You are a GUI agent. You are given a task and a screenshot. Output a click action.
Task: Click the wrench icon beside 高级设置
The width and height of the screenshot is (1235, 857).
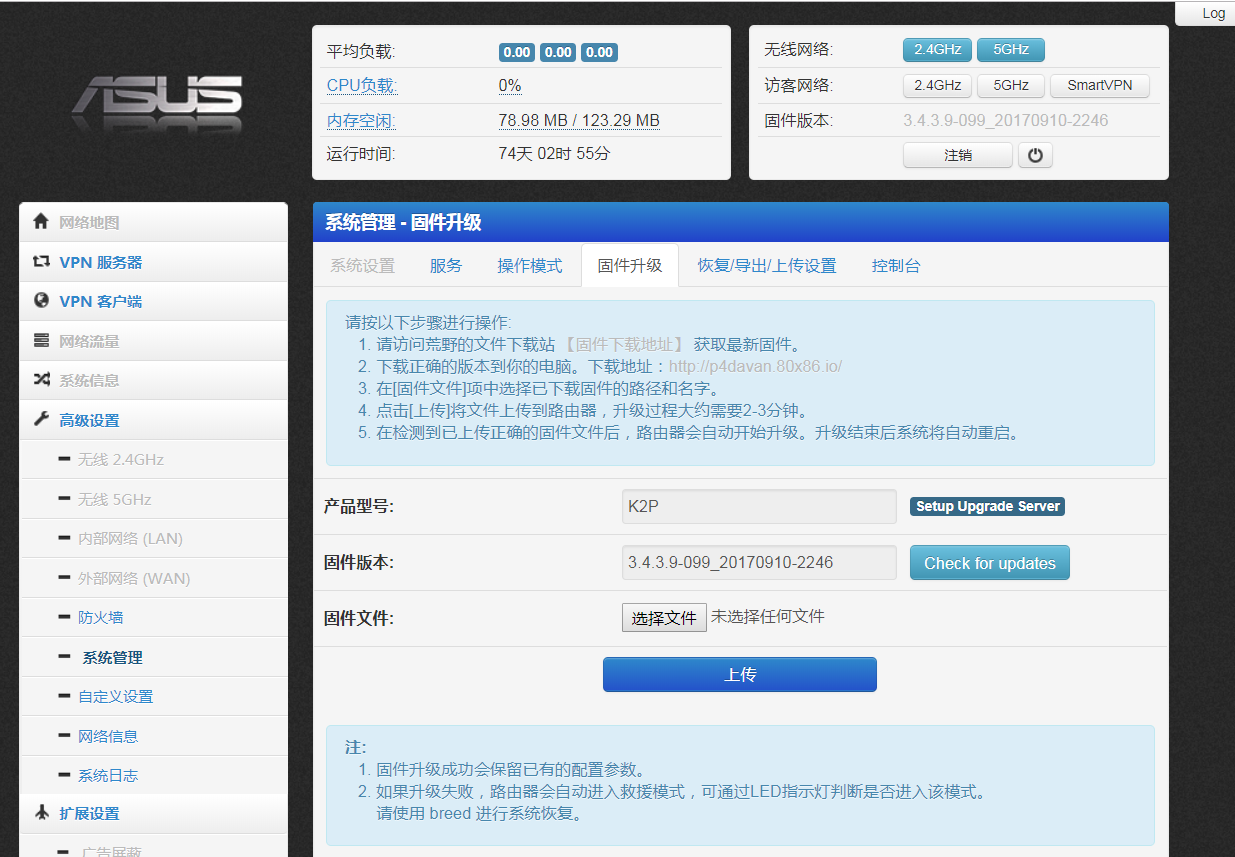[41, 419]
